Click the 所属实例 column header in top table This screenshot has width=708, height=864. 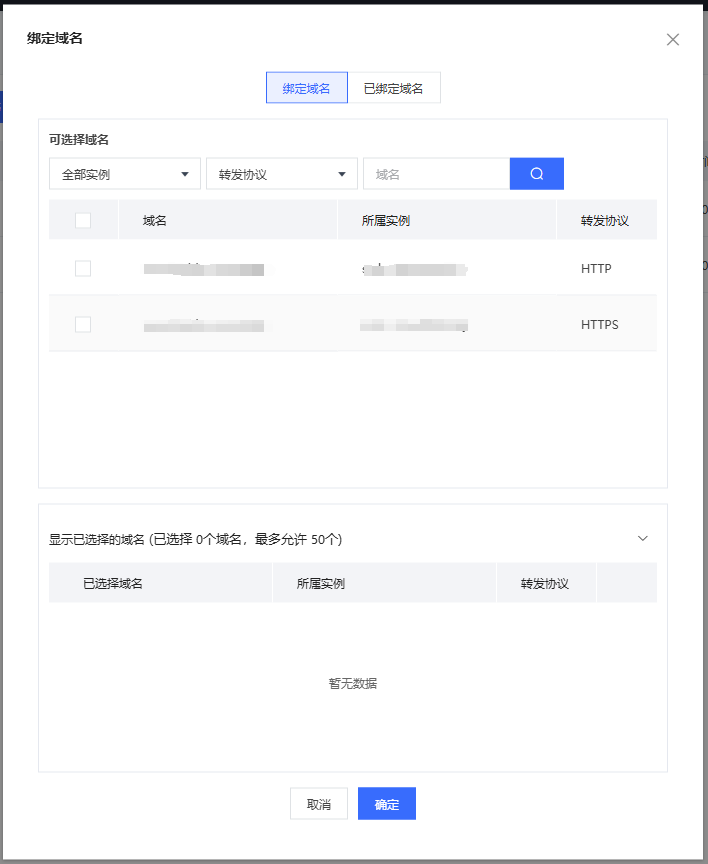click(386, 220)
